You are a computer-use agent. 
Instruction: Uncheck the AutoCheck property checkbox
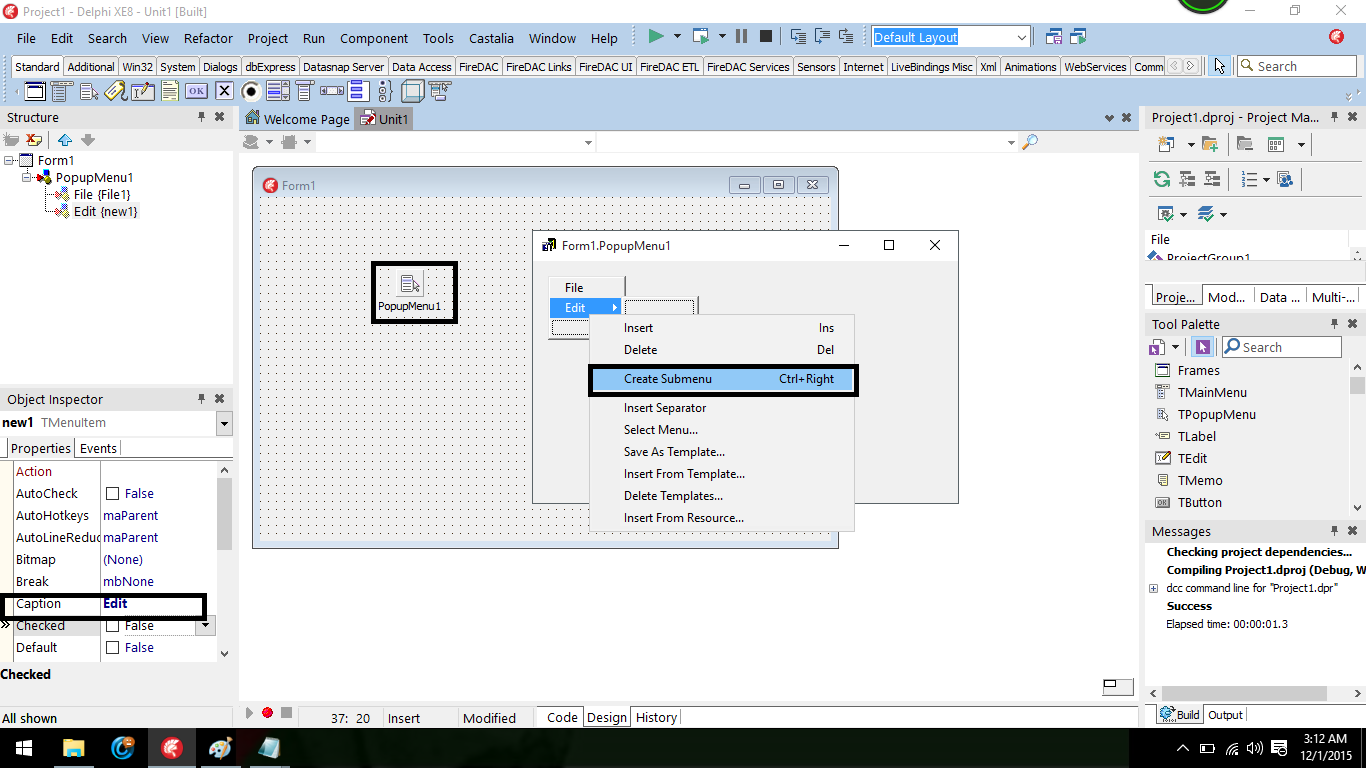[113, 493]
